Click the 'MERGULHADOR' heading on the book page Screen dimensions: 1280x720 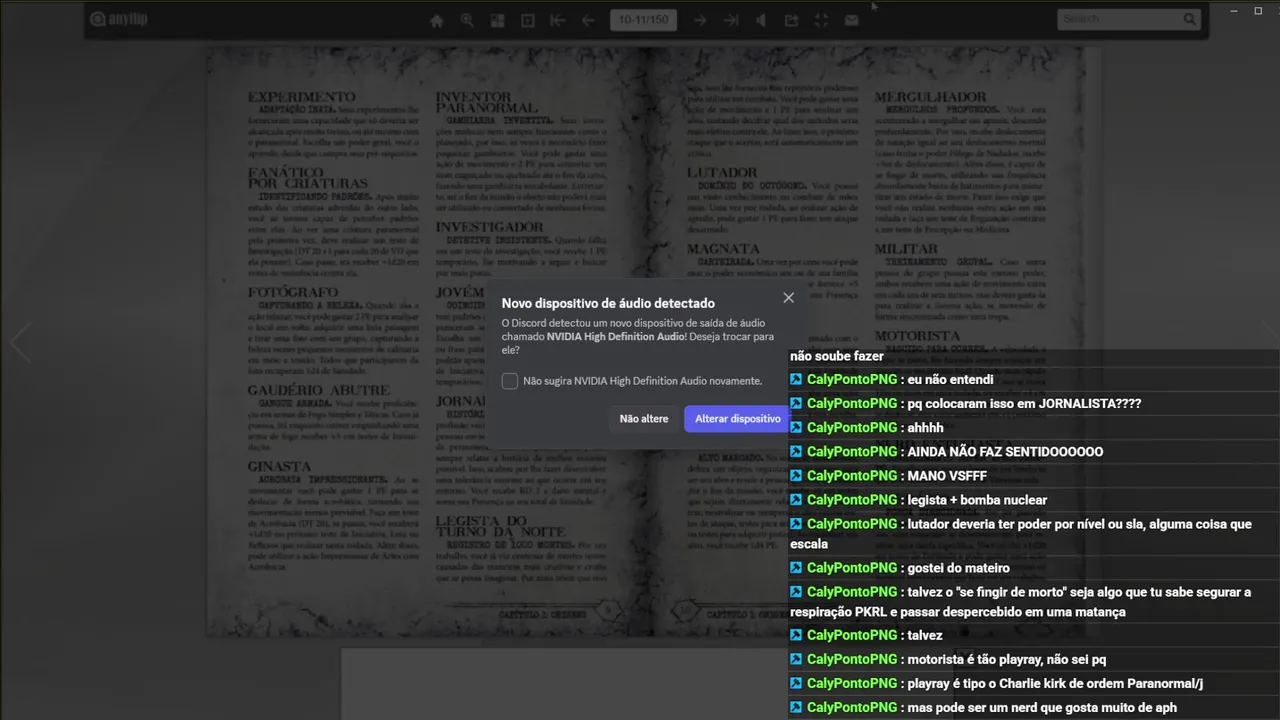click(x=930, y=97)
